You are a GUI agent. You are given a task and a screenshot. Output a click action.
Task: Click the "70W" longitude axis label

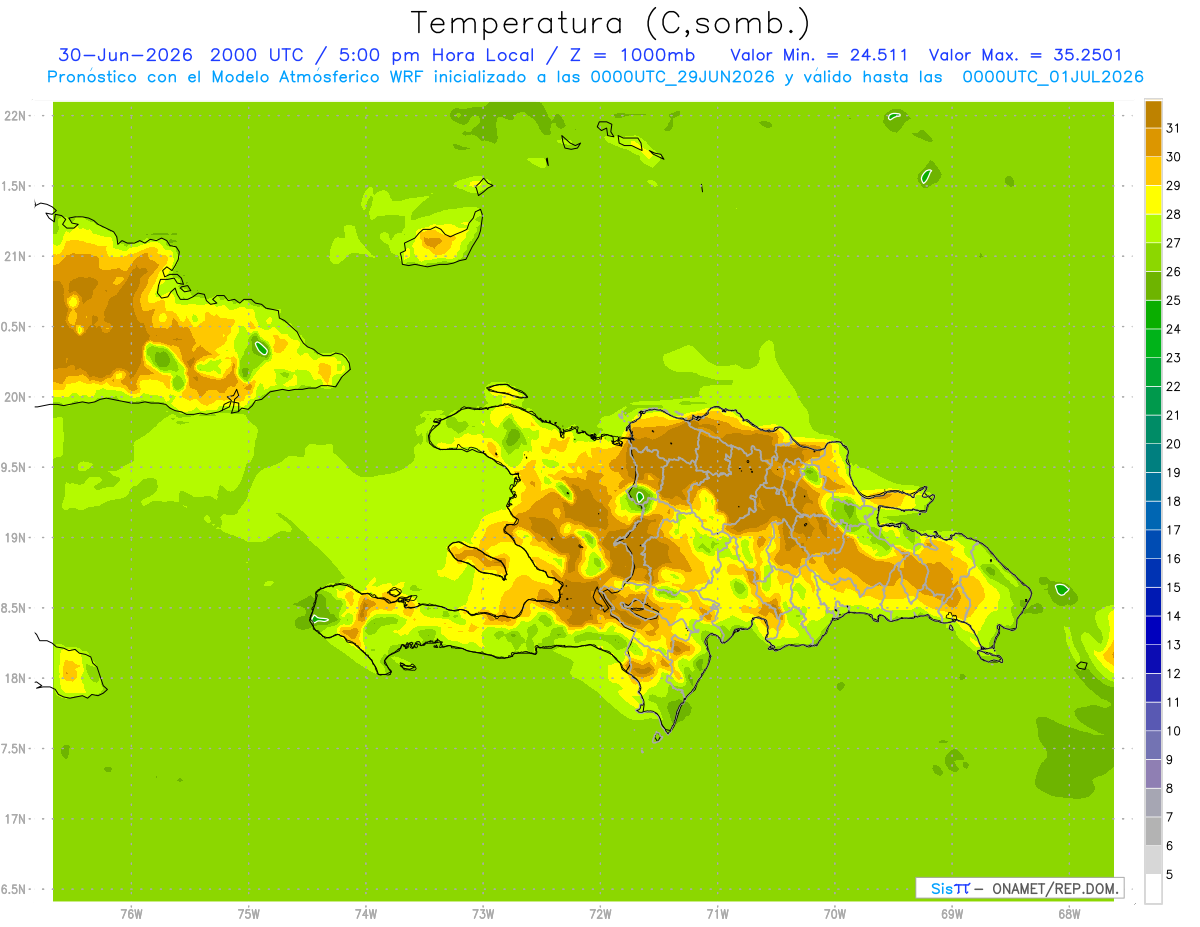click(835, 914)
